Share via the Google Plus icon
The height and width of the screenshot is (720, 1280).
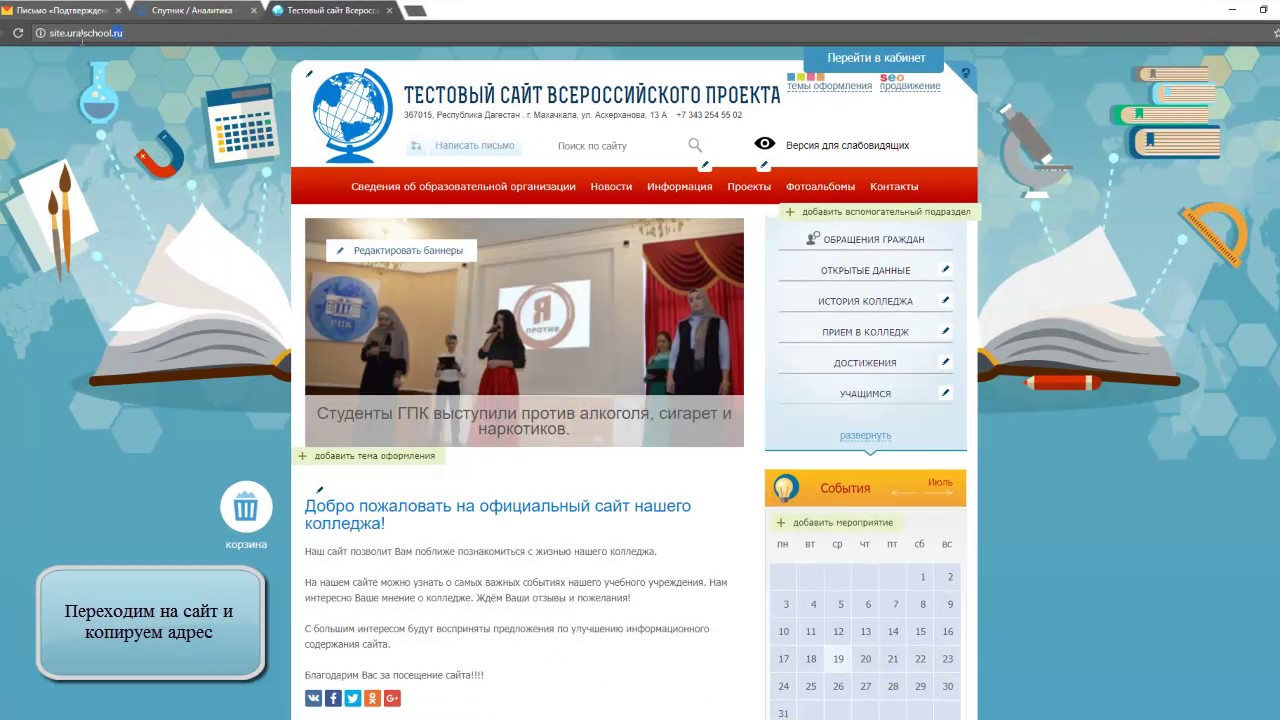point(392,698)
